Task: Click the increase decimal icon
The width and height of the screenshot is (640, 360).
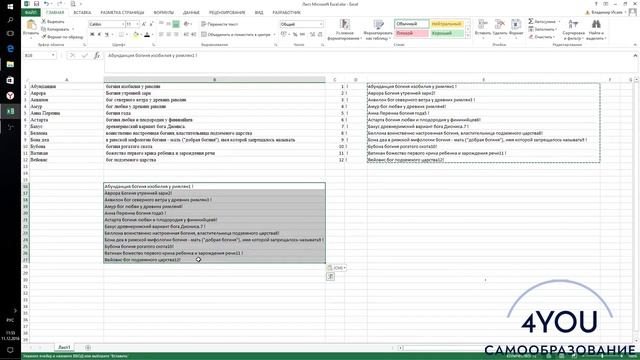Action: [x=312, y=35]
